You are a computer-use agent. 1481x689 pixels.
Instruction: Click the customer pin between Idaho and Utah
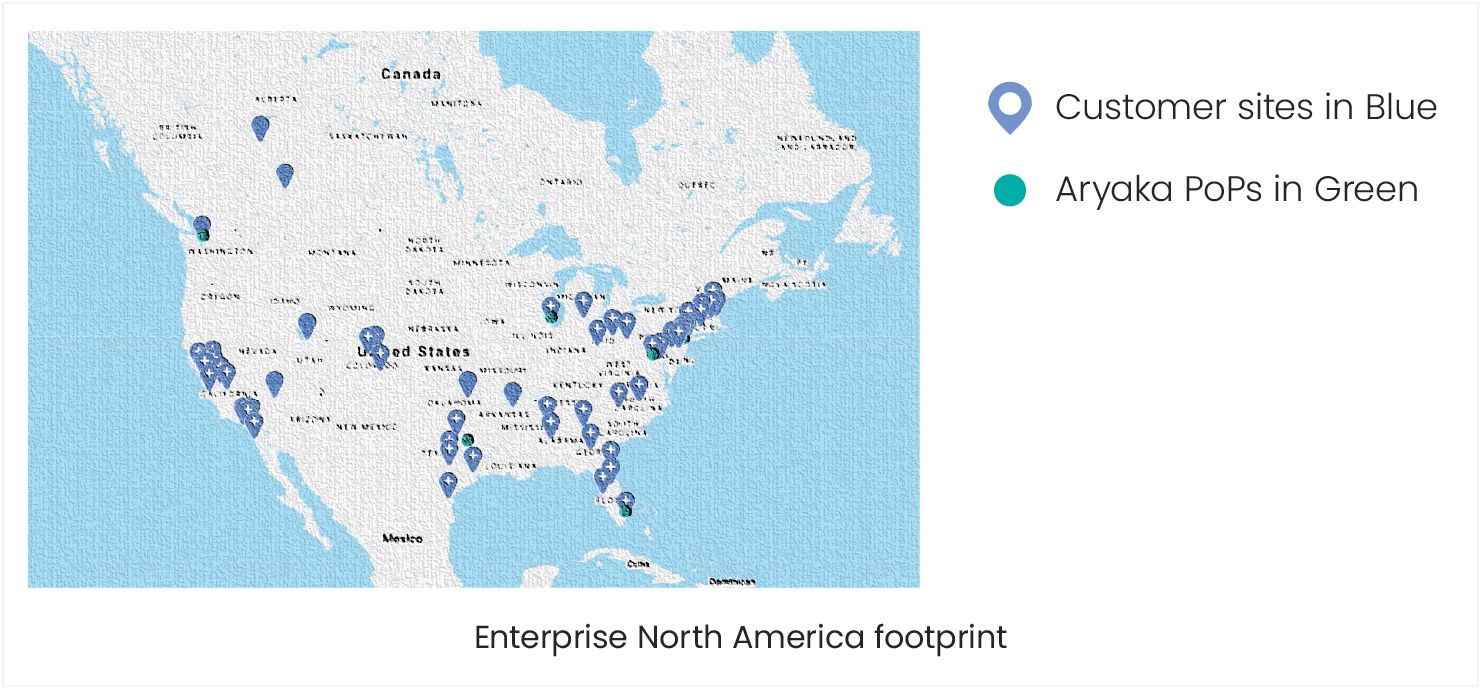pyautogui.click(x=307, y=326)
